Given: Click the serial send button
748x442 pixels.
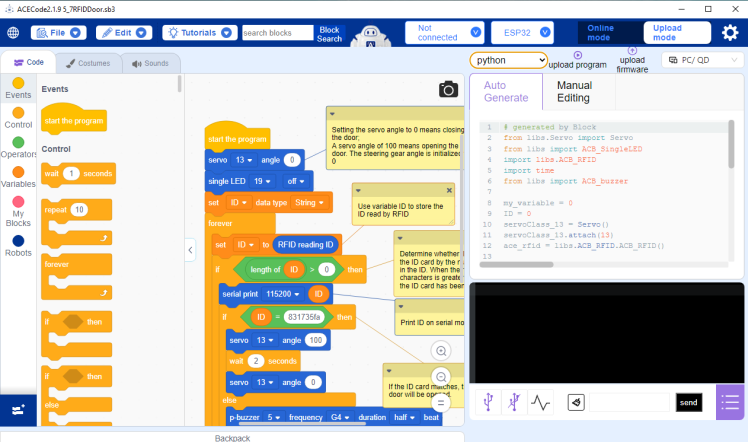Looking at the screenshot, I should pos(688,402).
